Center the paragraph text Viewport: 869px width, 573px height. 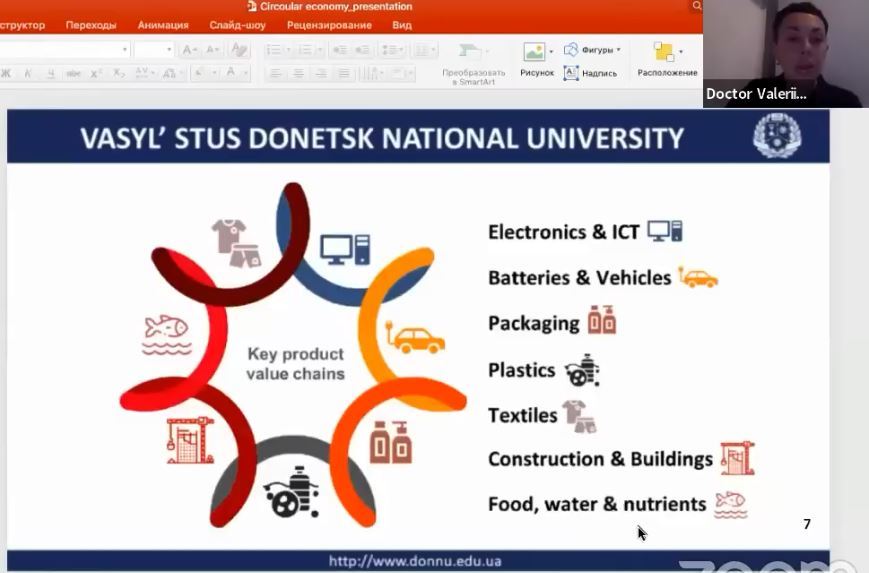click(298, 73)
